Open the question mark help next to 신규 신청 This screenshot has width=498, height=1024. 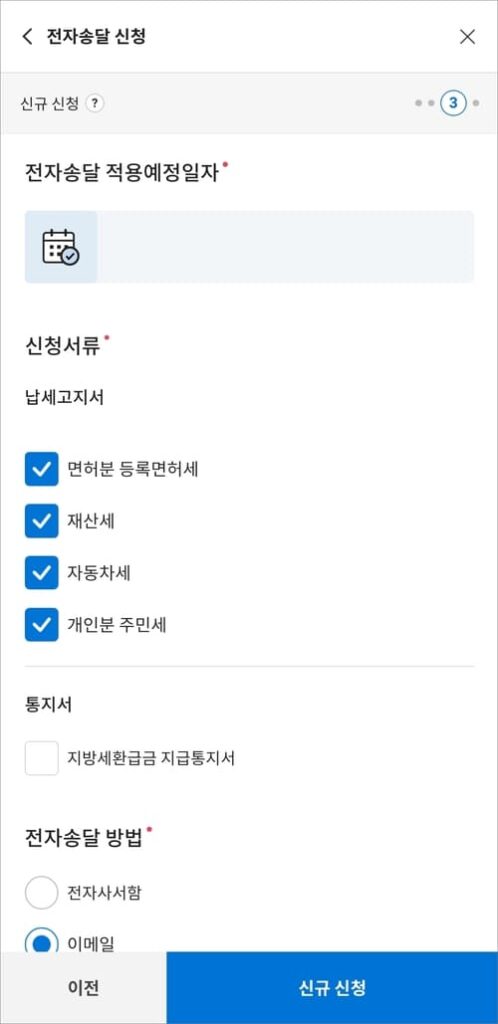[95, 103]
